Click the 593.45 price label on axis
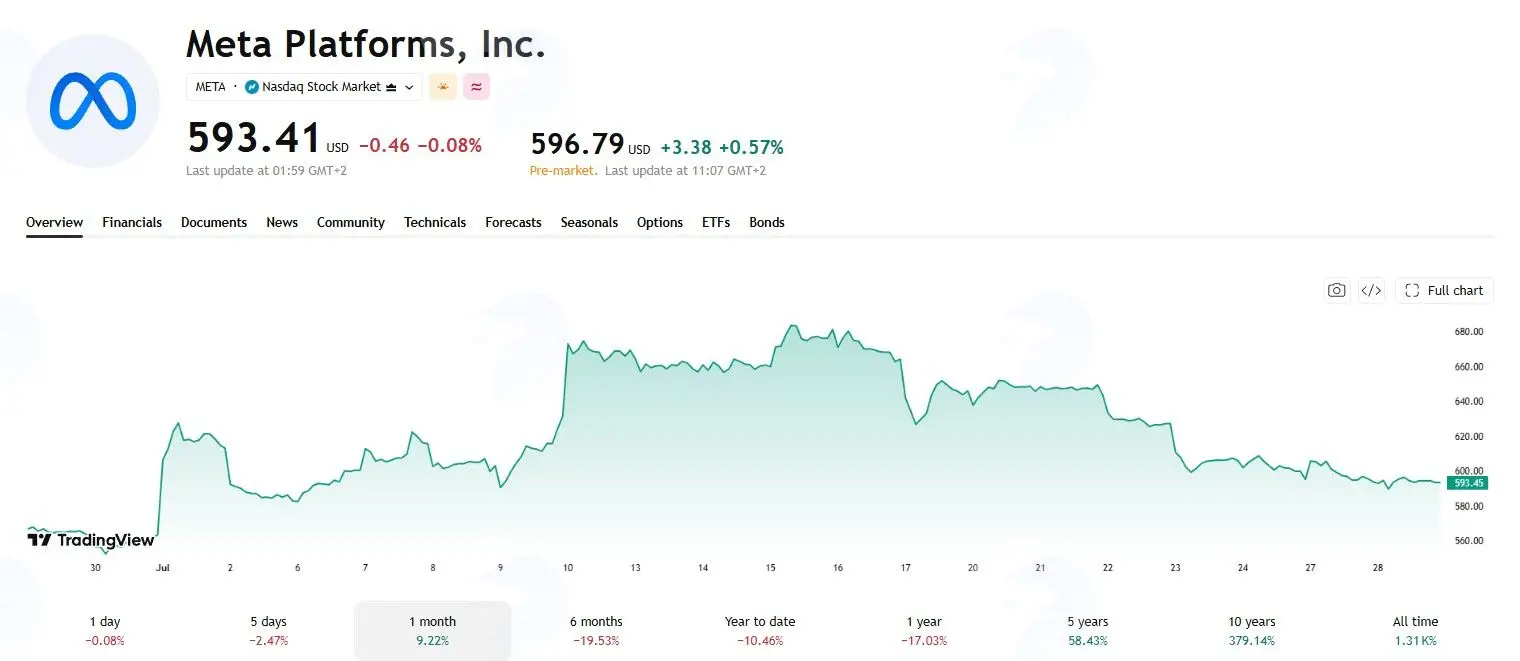 (x=1467, y=483)
